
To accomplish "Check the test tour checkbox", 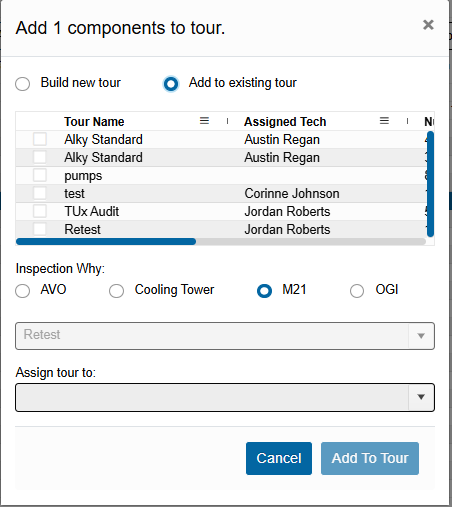I will coord(40,193).
